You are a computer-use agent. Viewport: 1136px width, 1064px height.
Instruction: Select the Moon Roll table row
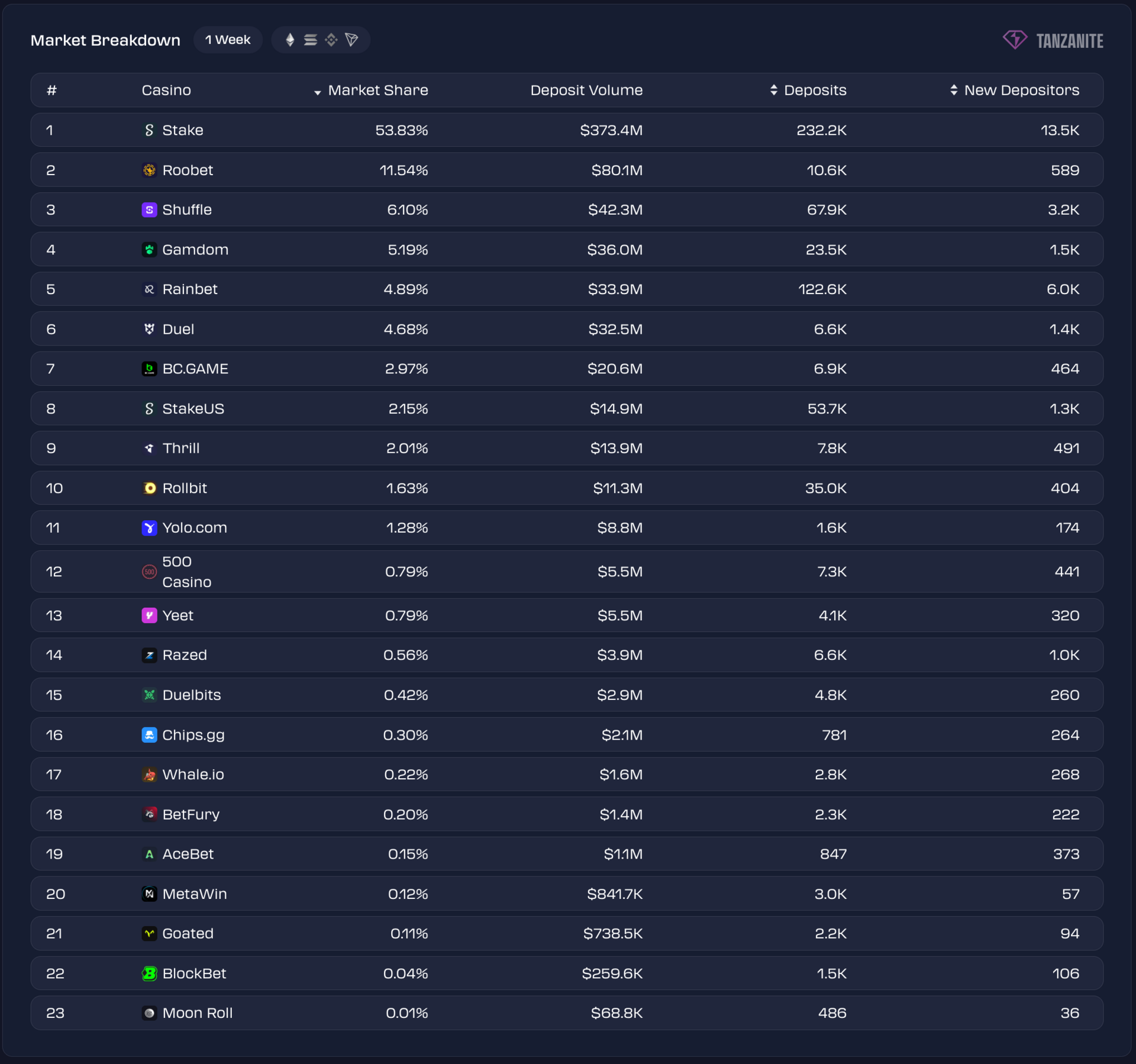coord(567,1013)
